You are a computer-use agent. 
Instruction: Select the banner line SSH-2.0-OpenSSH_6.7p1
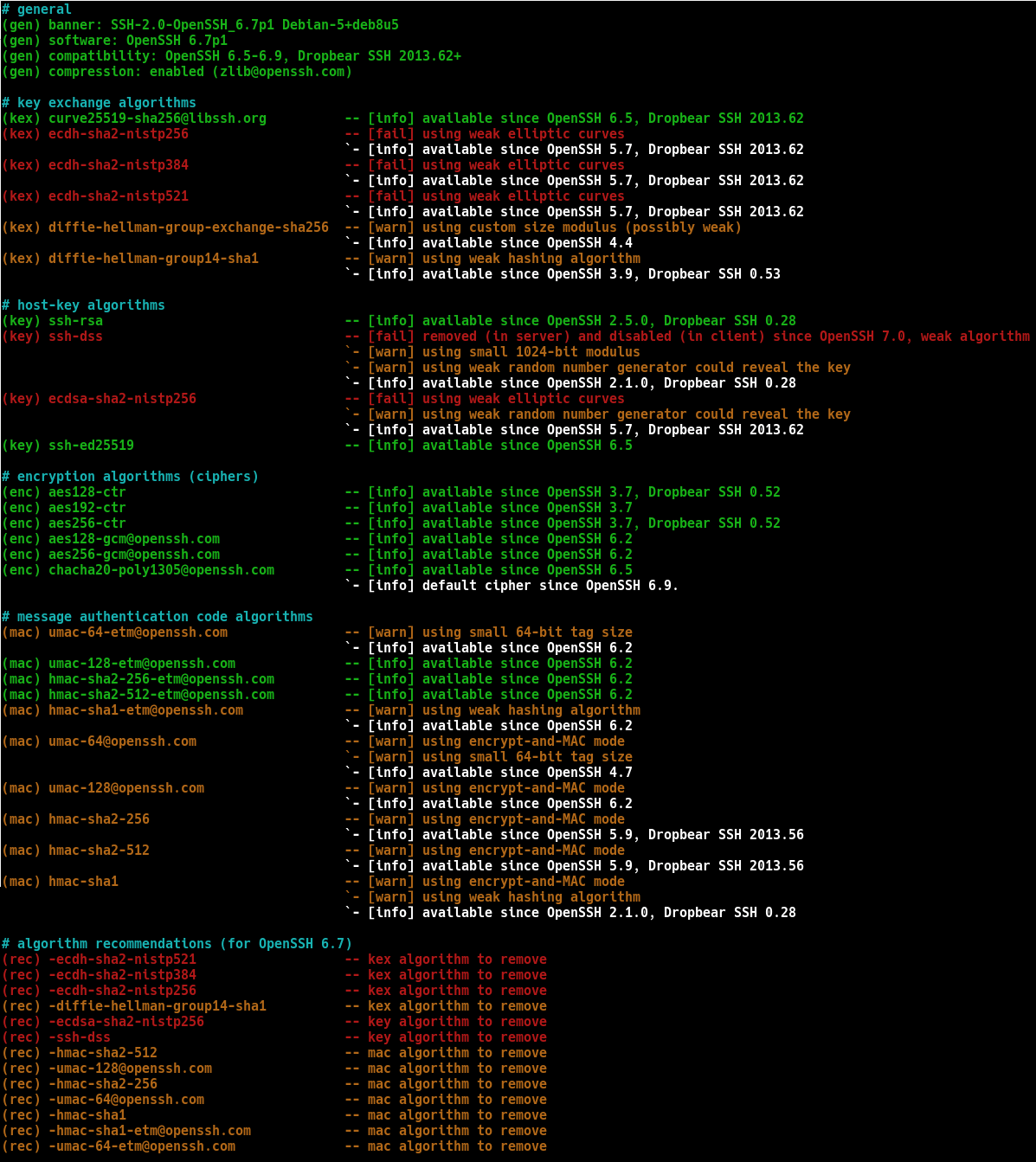click(x=201, y=25)
